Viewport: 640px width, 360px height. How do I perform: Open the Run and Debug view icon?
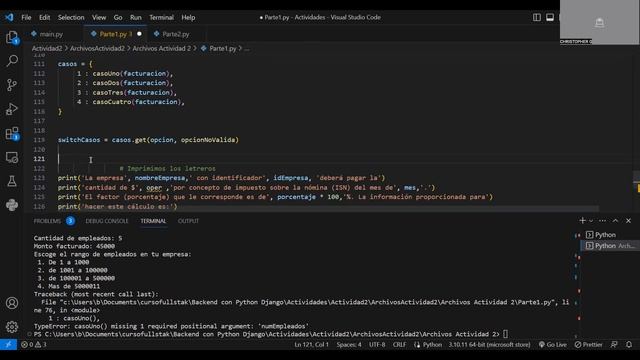(12, 109)
